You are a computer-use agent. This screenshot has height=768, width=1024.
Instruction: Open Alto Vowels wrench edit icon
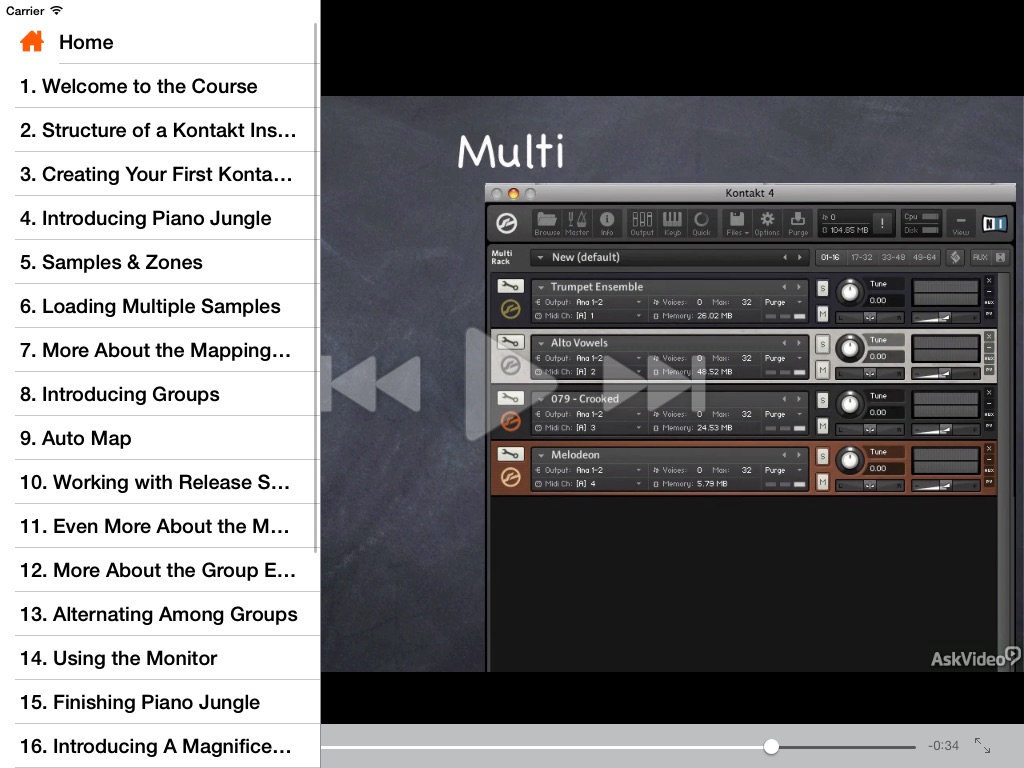[x=510, y=342]
